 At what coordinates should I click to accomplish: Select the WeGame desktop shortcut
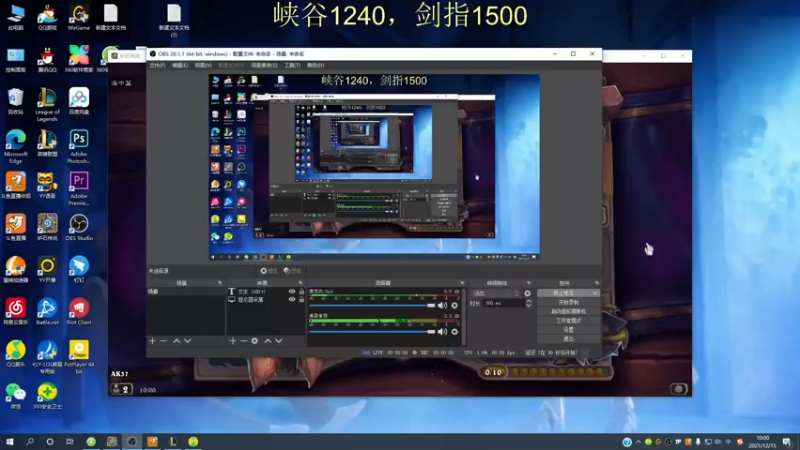coord(79,18)
